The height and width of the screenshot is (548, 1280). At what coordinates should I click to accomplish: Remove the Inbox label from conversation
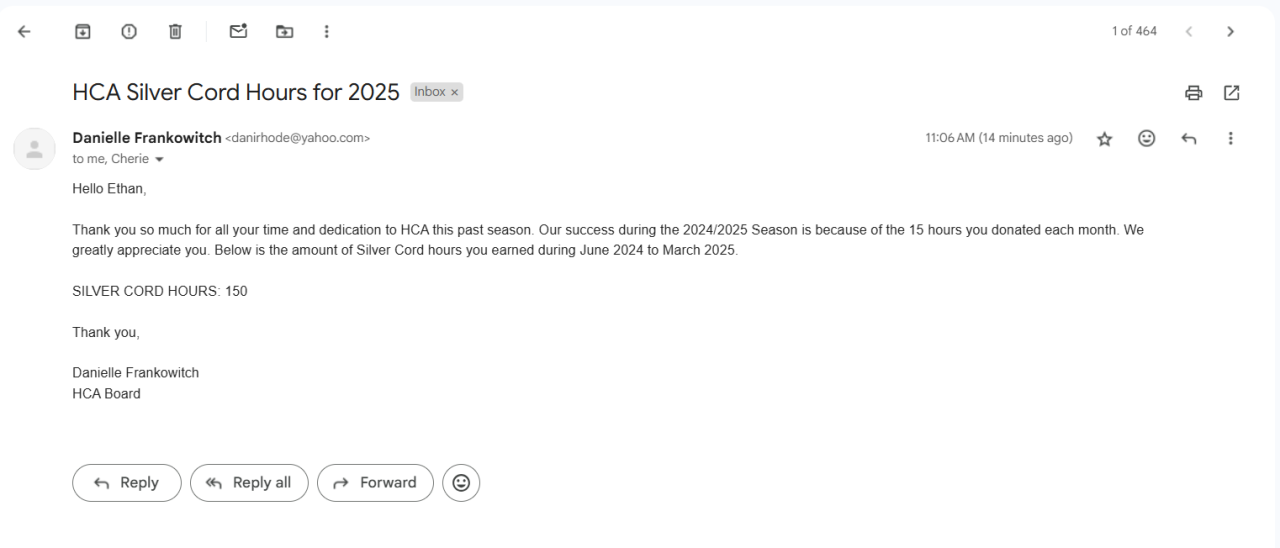click(x=455, y=93)
